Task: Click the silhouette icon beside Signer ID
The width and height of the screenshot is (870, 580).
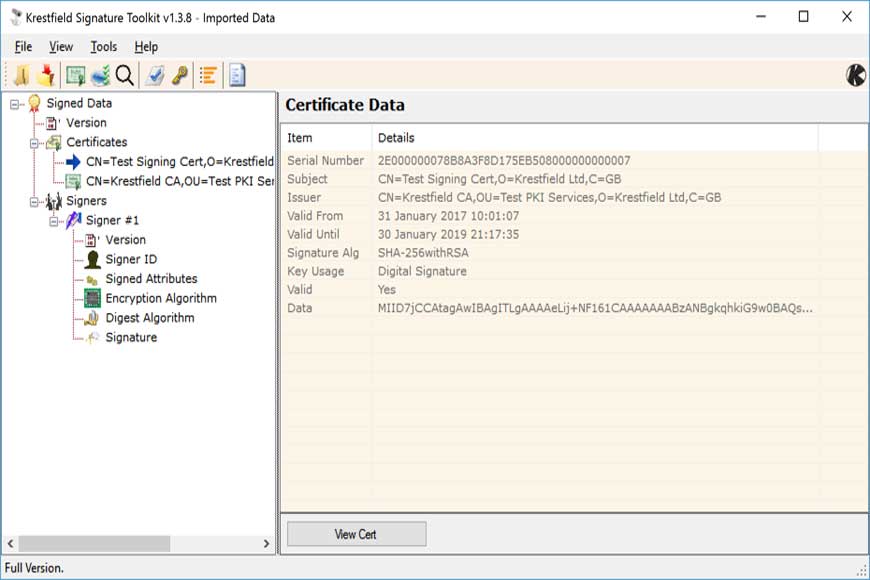Action: pos(93,259)
